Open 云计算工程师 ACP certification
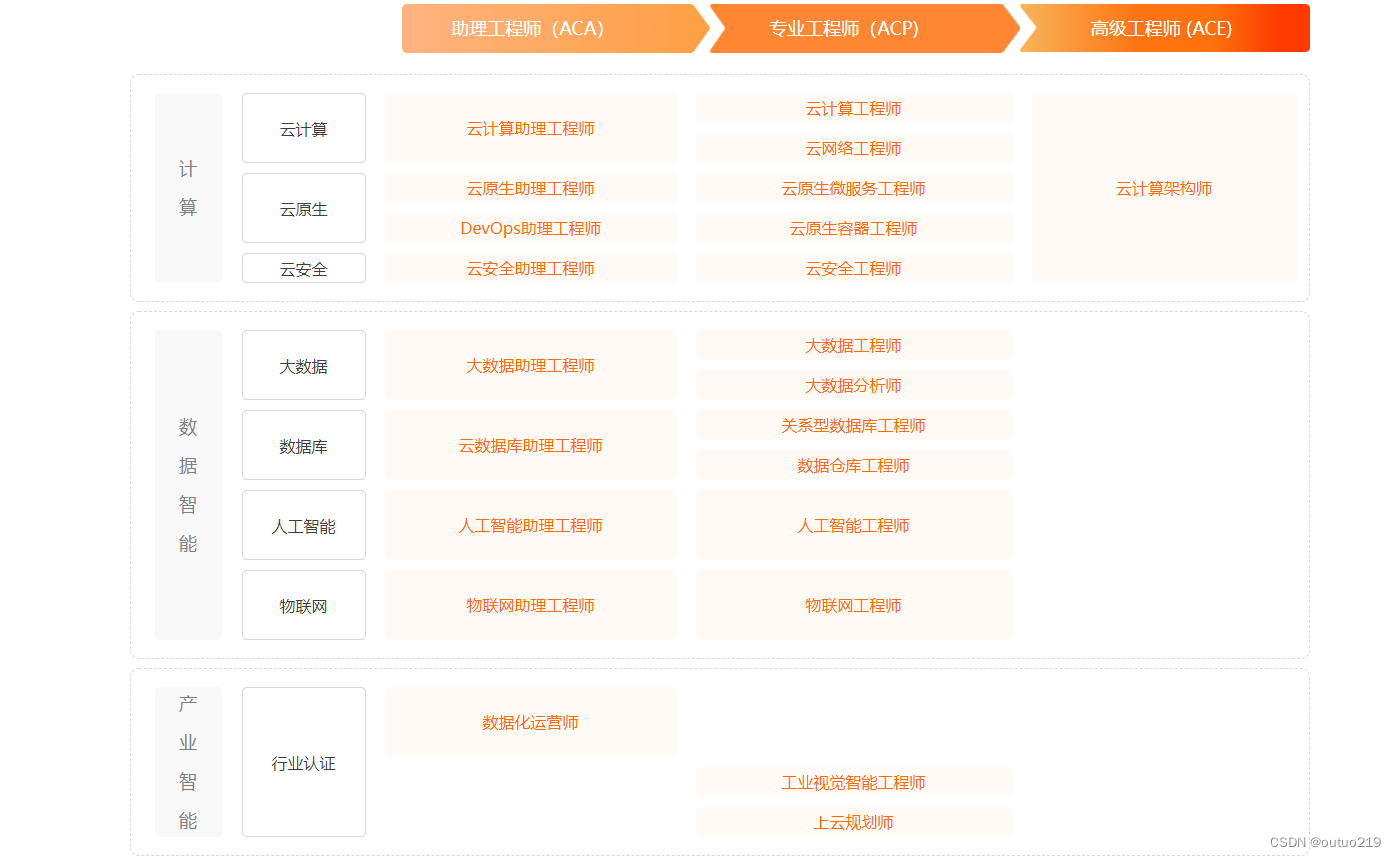The width and height of the screenshot is (1396, 857). pos(854,108)
